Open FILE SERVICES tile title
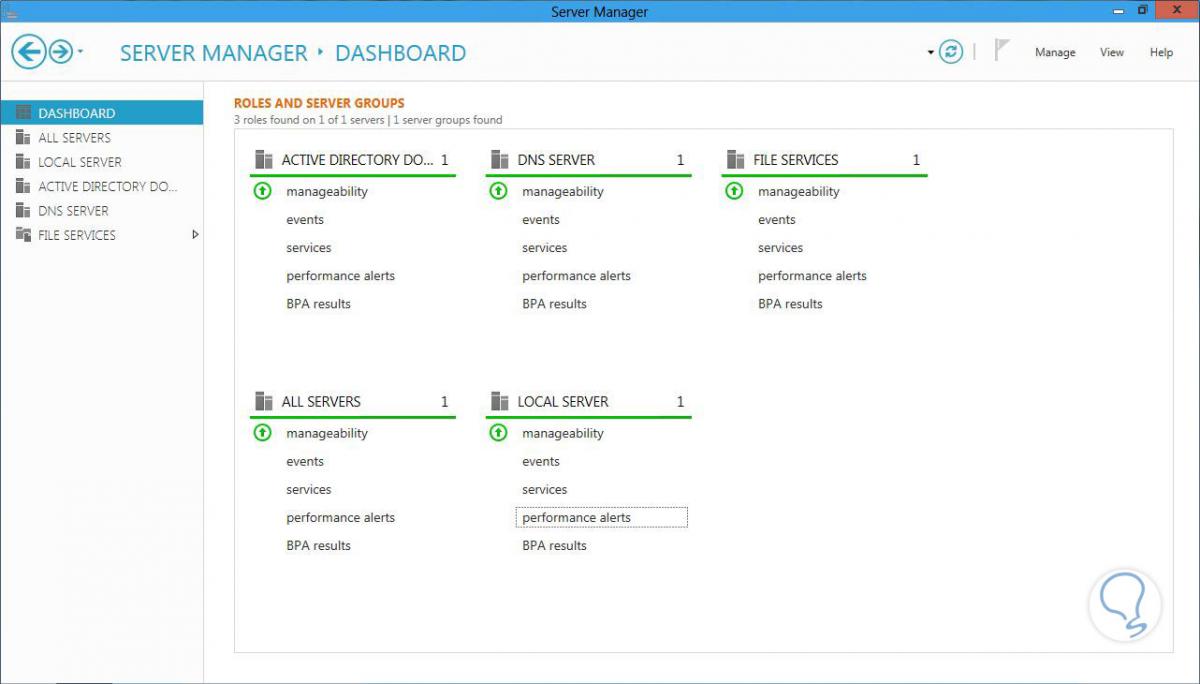 (x=796, y=160)
